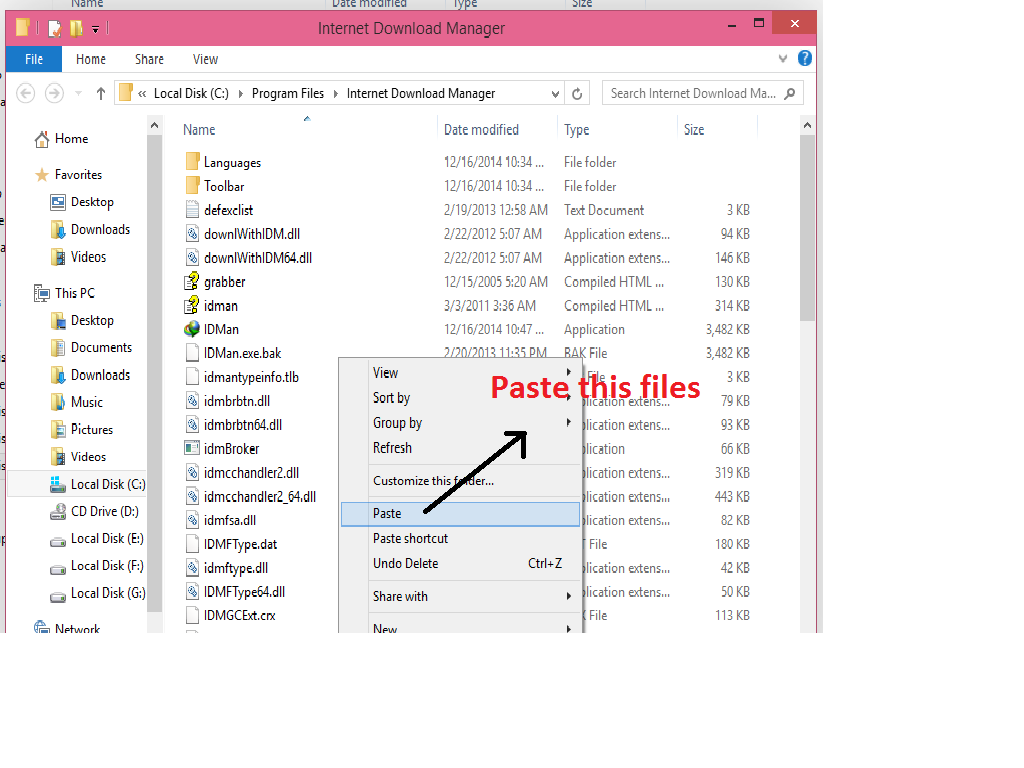Open Explorer help question mark icon
The width and height of the screenshot is (1024, 768).
[805, 59]
